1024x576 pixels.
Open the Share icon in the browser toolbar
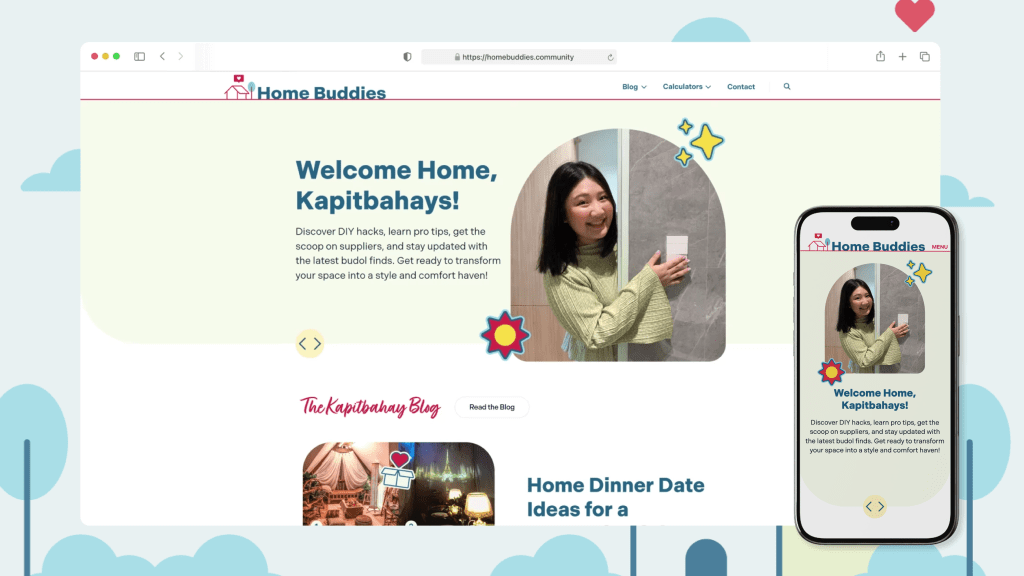pos(880,56)
